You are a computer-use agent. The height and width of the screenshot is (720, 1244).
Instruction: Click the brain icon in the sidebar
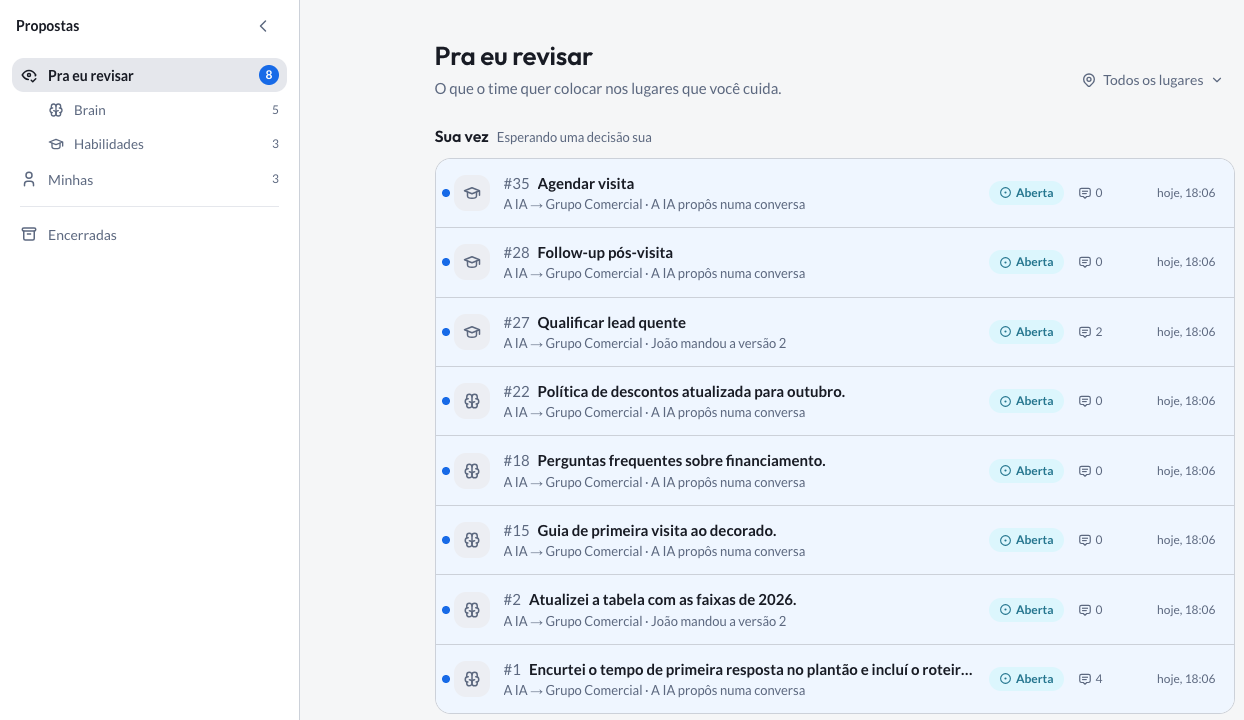point(56,110)
